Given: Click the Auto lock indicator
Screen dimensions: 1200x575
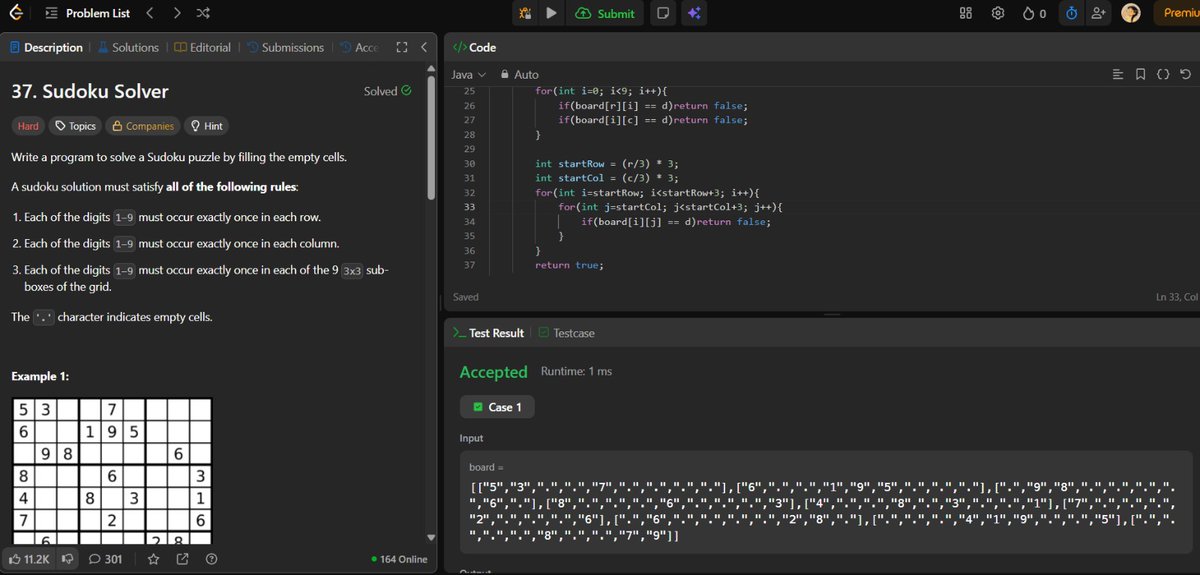Looking at the screenshot, I should pyautogui.click(x=519, y=74).
